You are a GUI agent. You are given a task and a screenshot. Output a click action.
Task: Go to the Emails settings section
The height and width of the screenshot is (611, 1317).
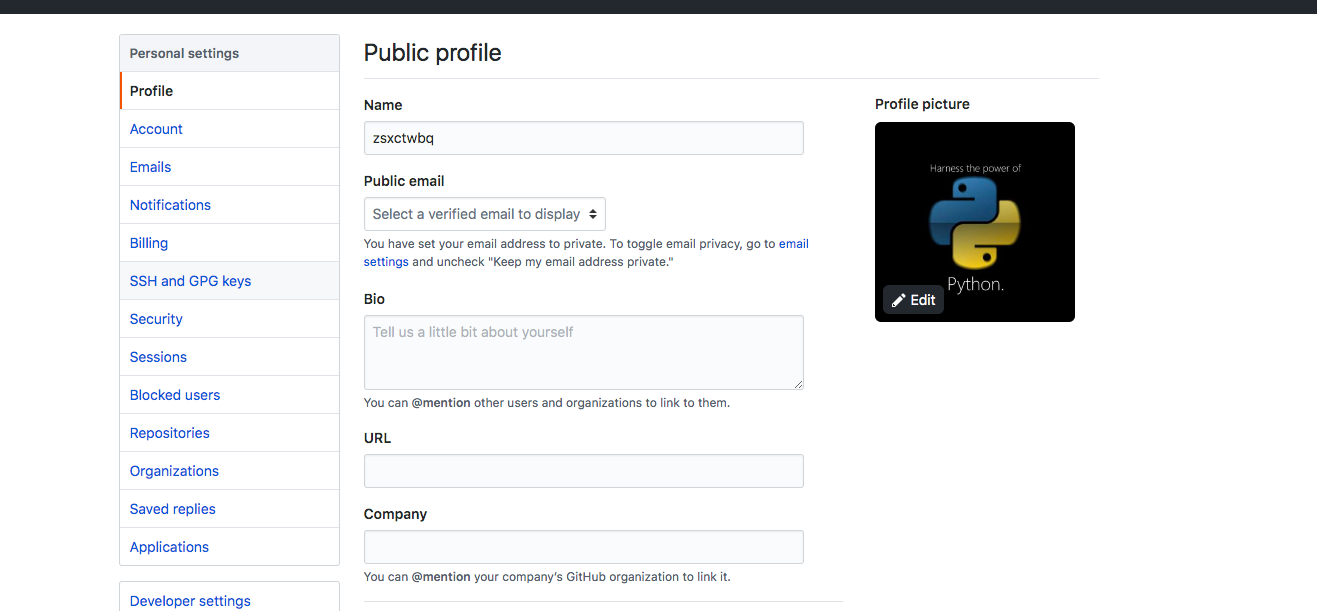pos(229,167)
